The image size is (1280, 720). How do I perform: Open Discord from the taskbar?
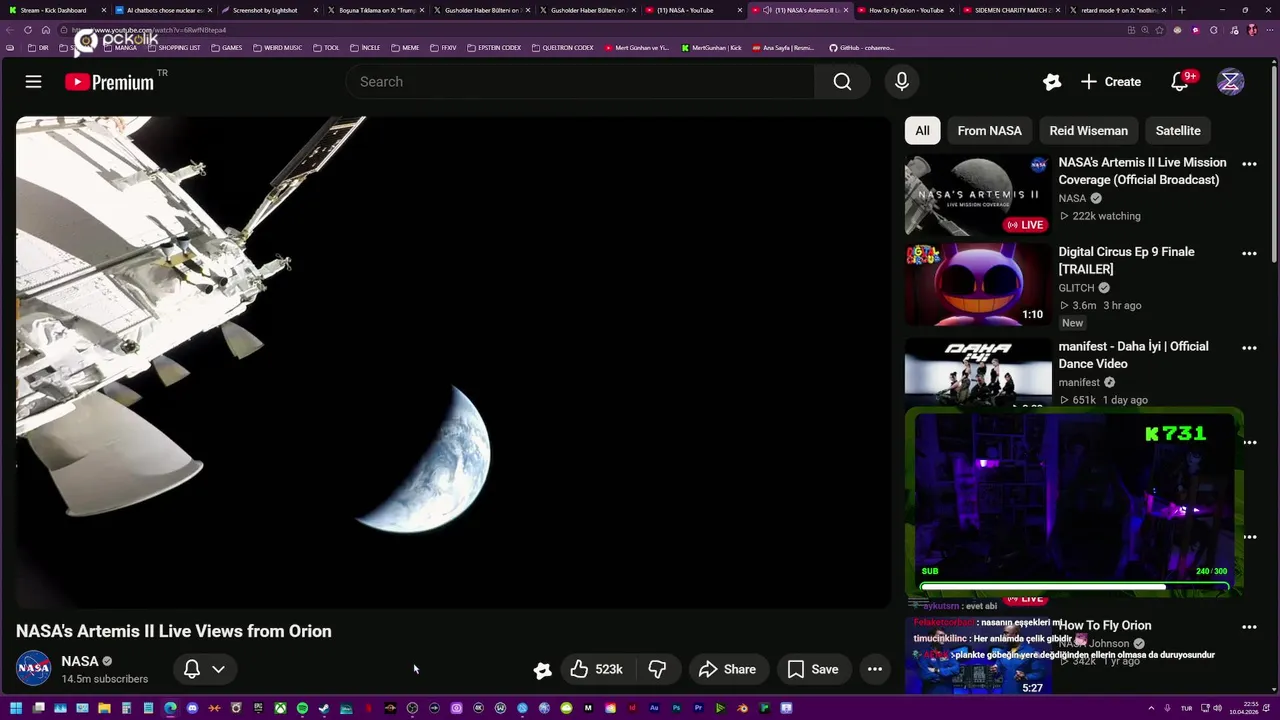[192, 708]
